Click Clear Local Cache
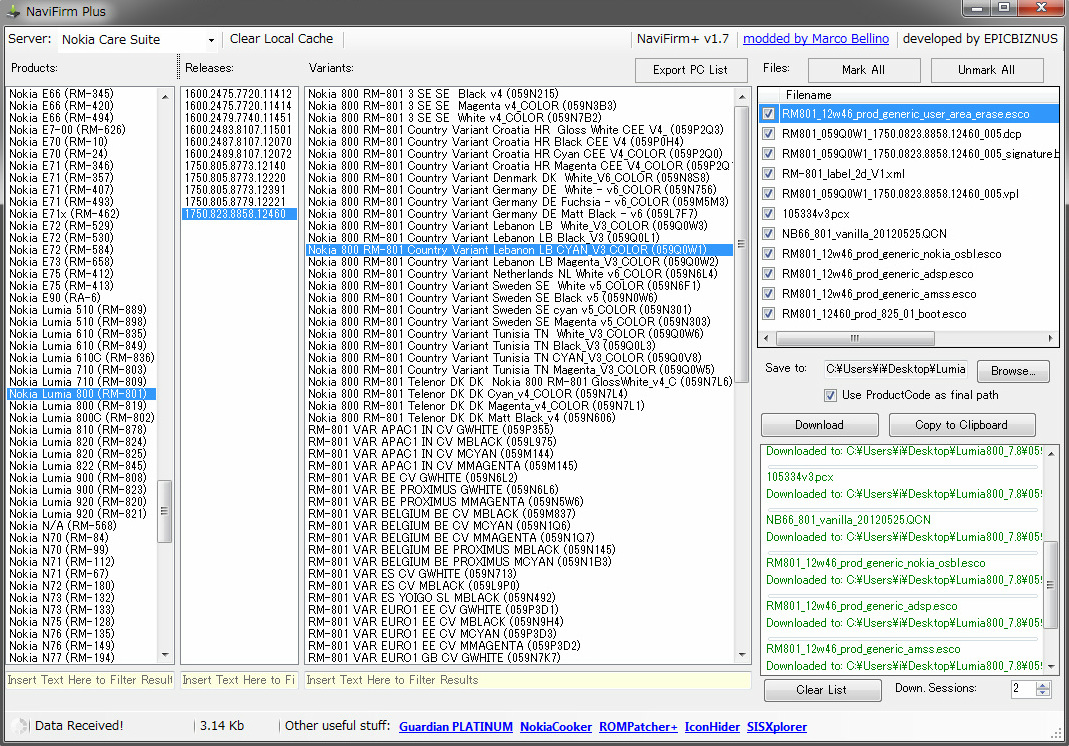Viewport: 1069px width, 746px height. pyautogui.click(x=281, y=39)
